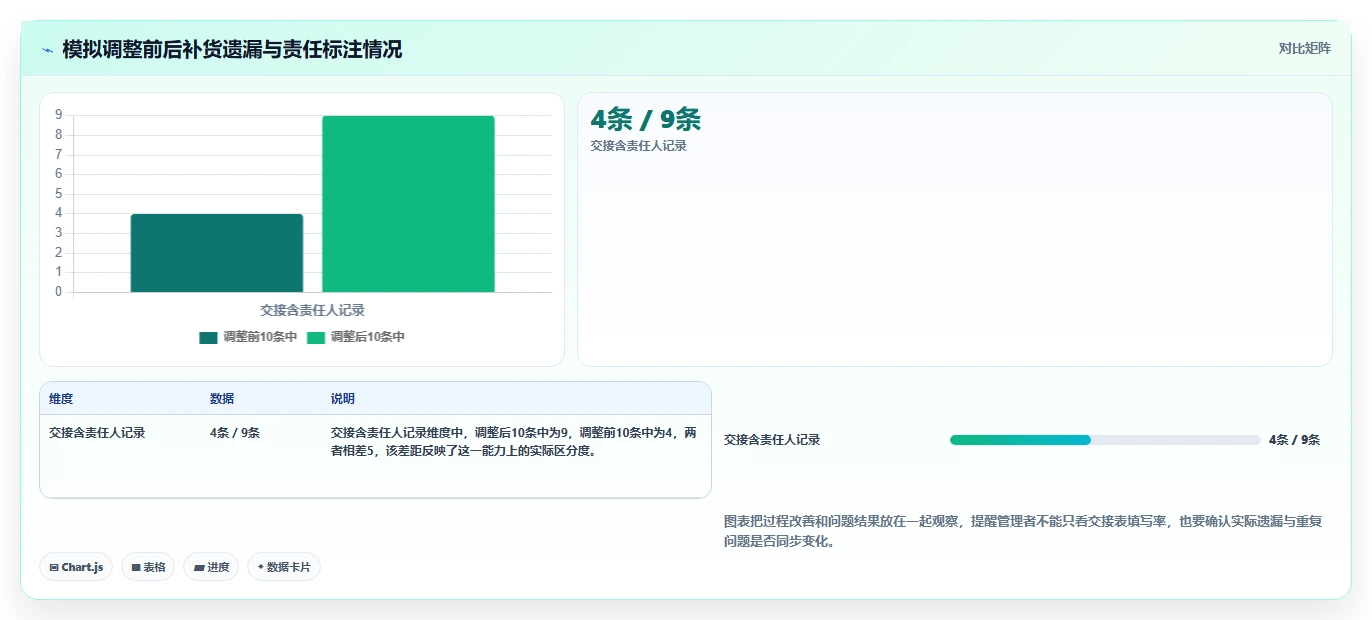Select the 表格 tag chip

[x=148, y=567]
